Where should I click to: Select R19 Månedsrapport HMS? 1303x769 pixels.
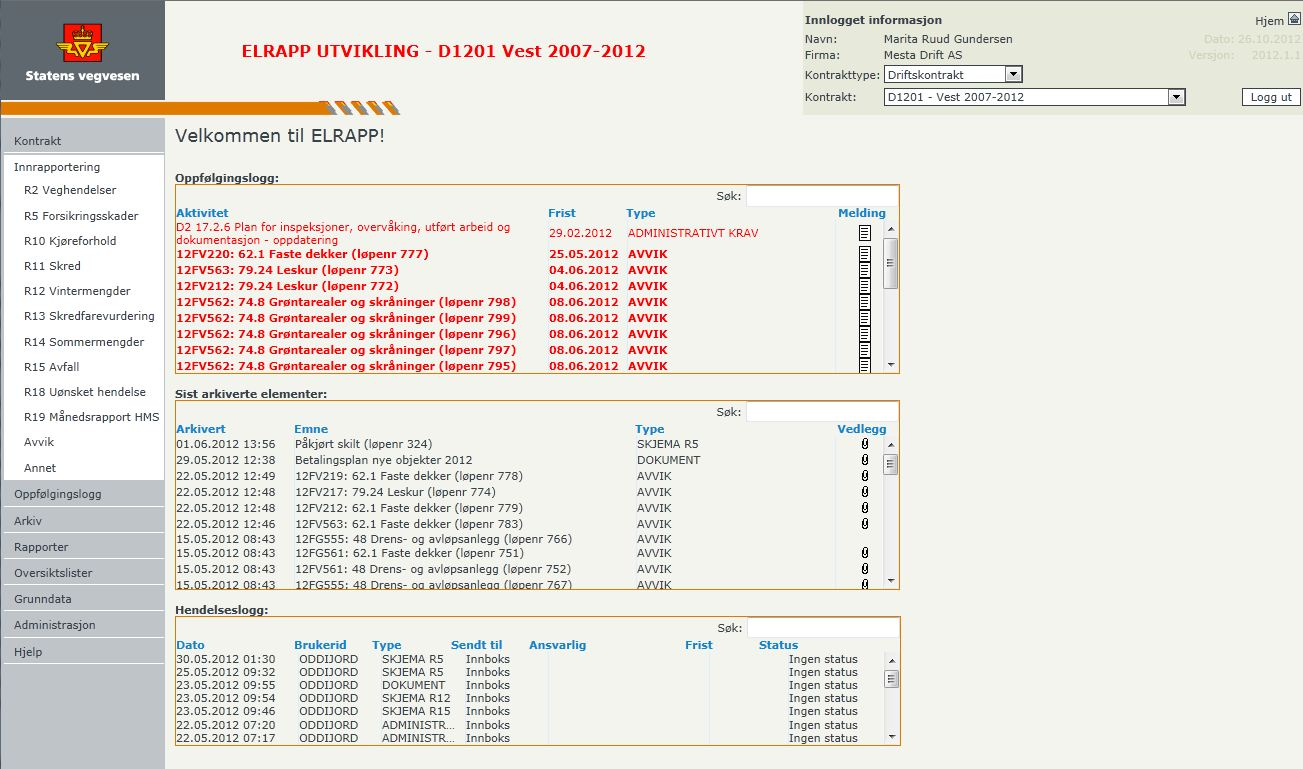click(91, 417)
